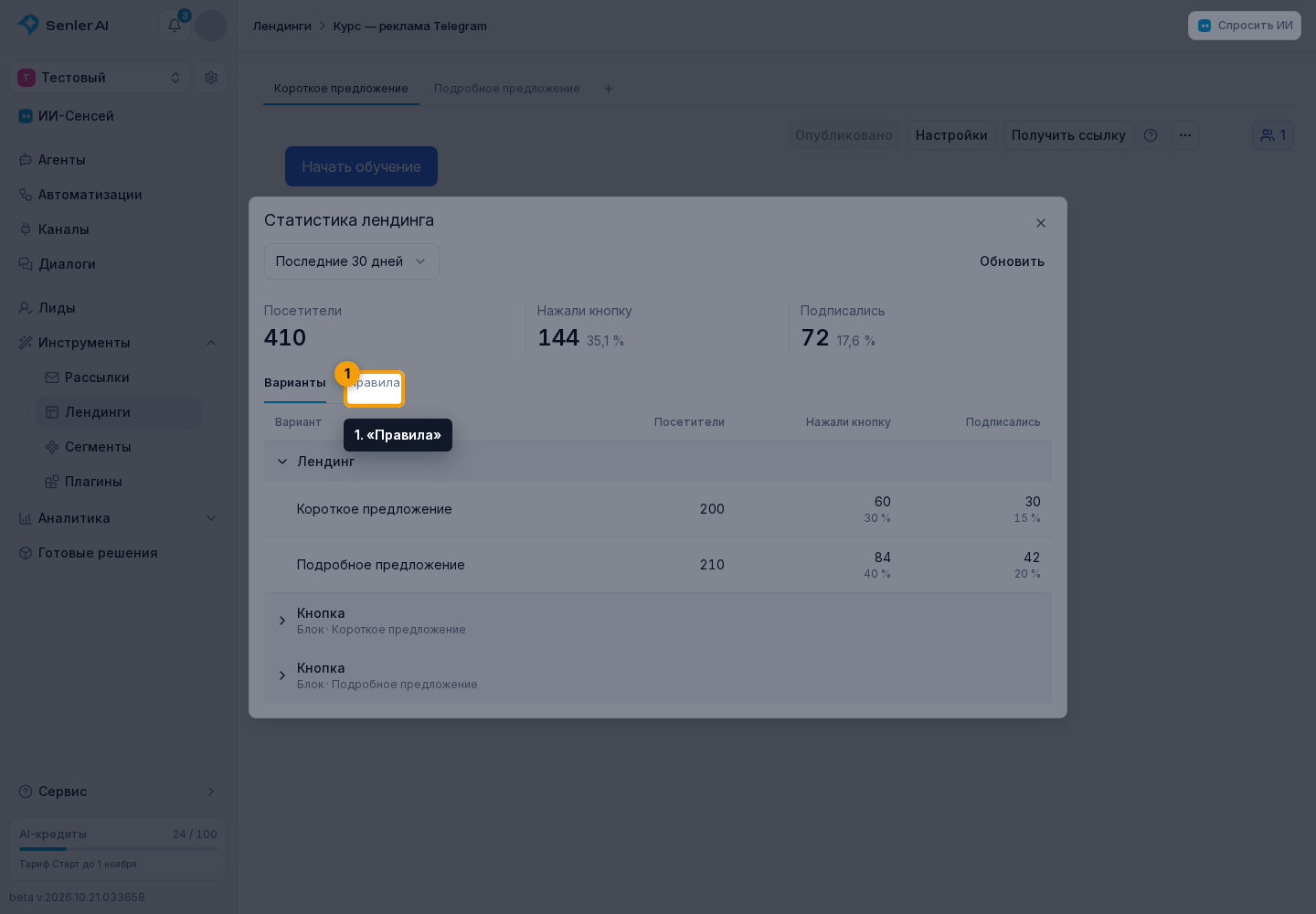Click the user avatar

[211, 26]
